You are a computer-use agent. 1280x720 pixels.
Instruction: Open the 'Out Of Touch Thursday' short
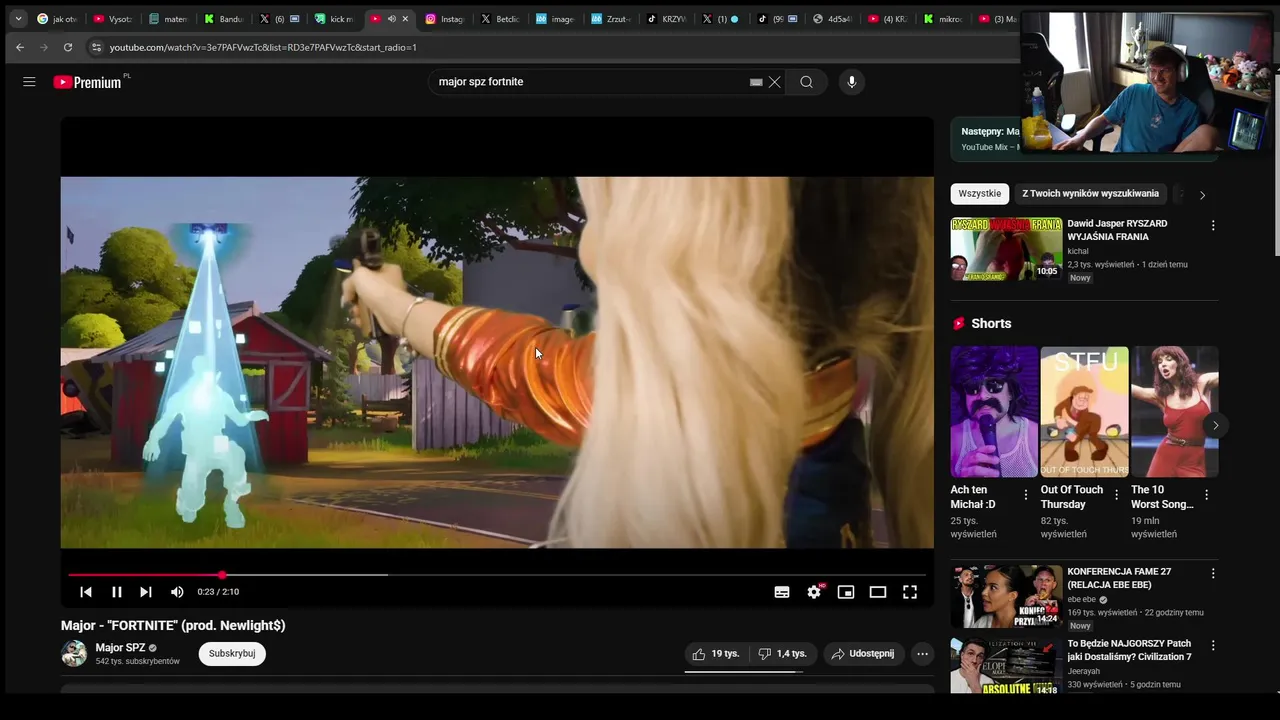coord(1084,412)
